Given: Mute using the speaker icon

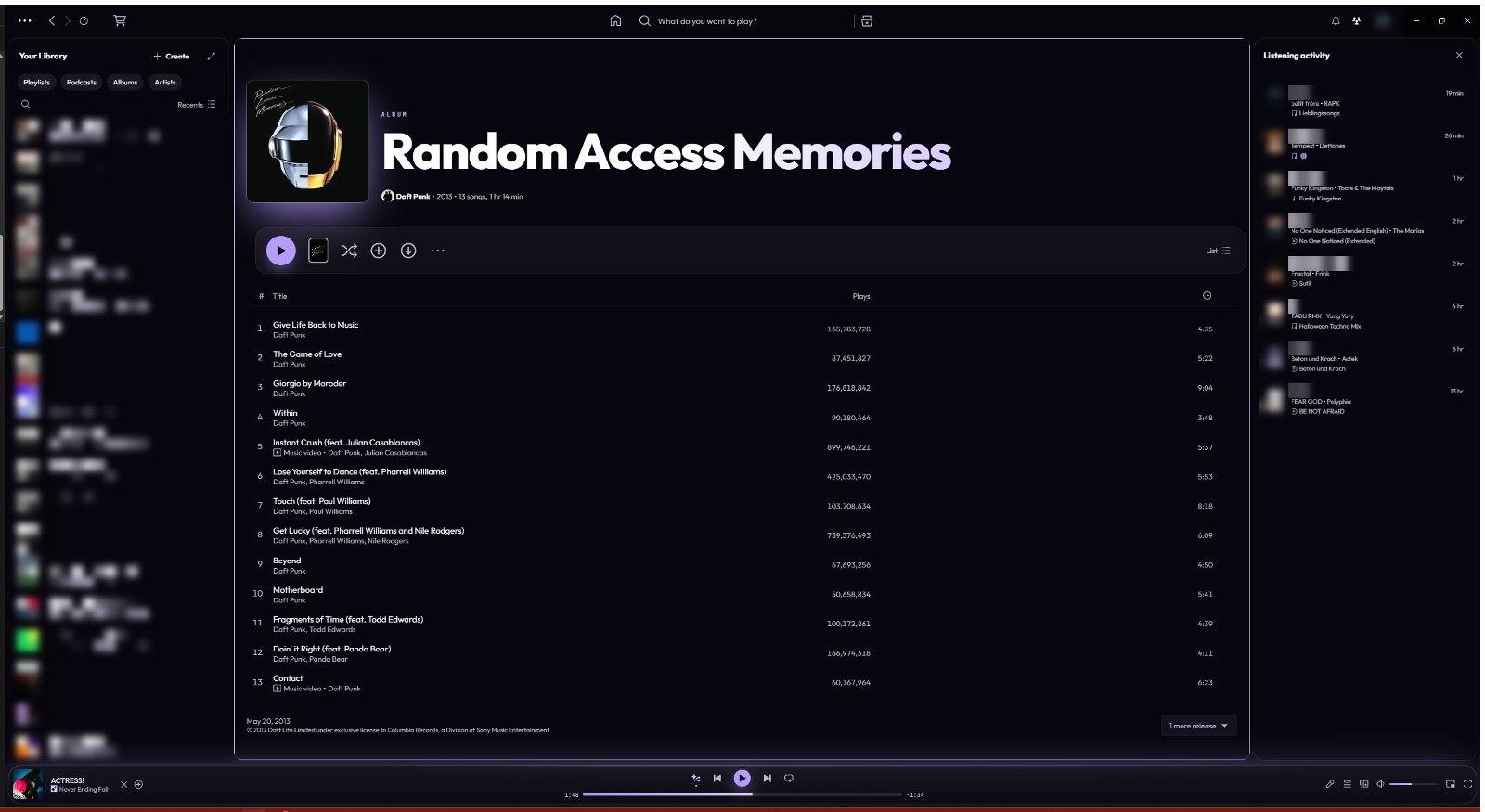Looking at the screenshot, I should point(1380,784).
